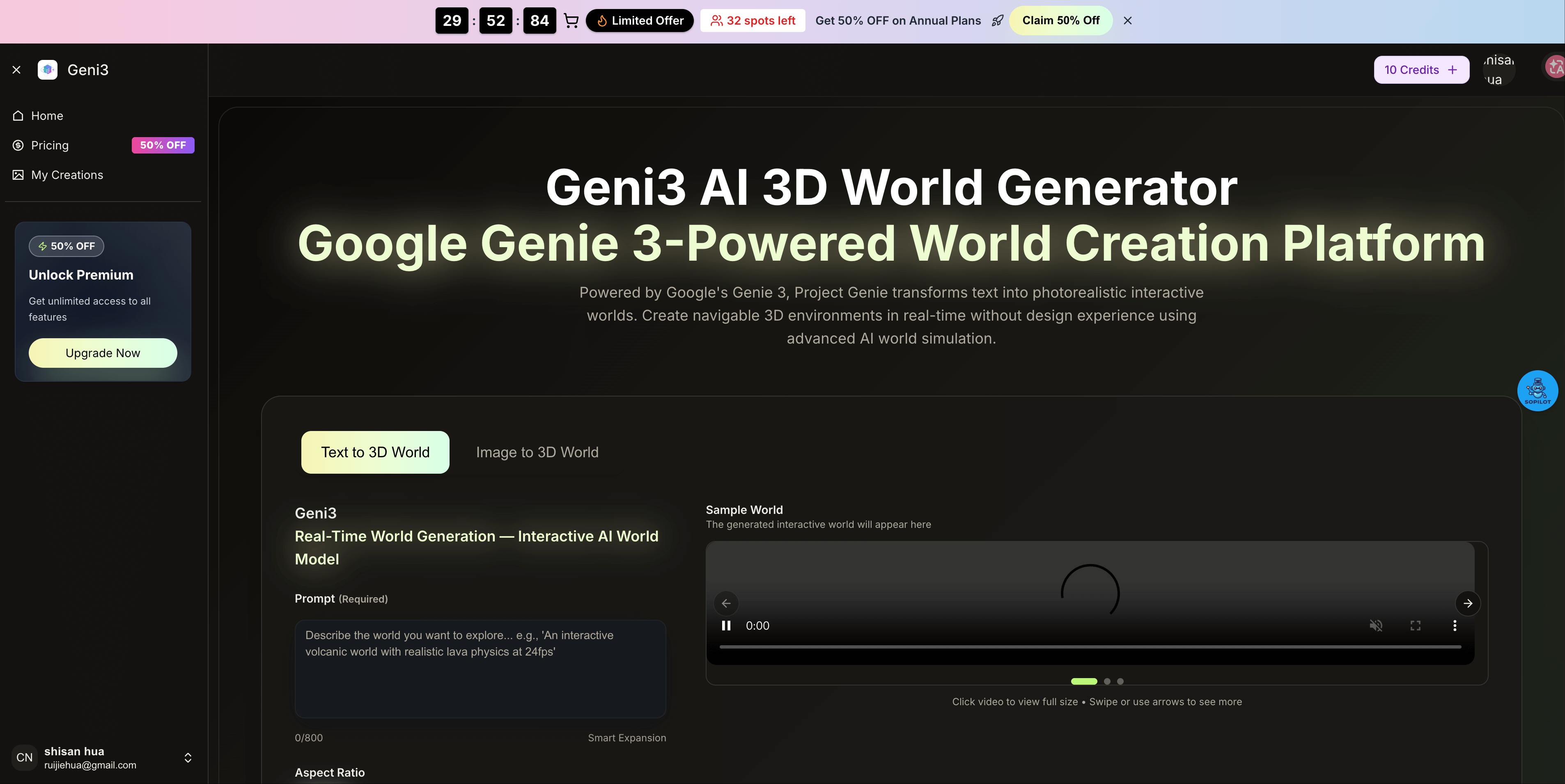Click the Upgrade Now button
This screenshot has width=1565, height=784.
pyautogui.click(x=102, y=353)
